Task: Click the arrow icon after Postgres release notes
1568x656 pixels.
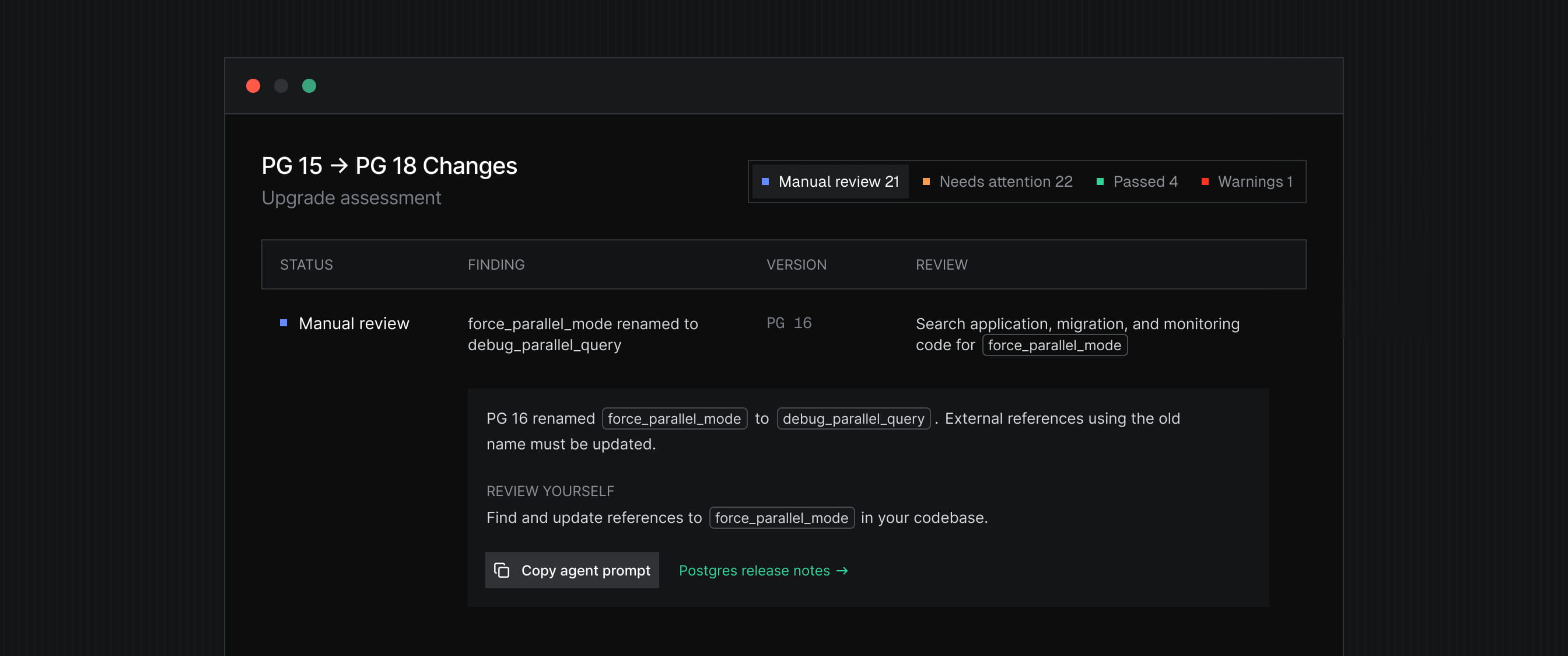Action: pos(842,571)
